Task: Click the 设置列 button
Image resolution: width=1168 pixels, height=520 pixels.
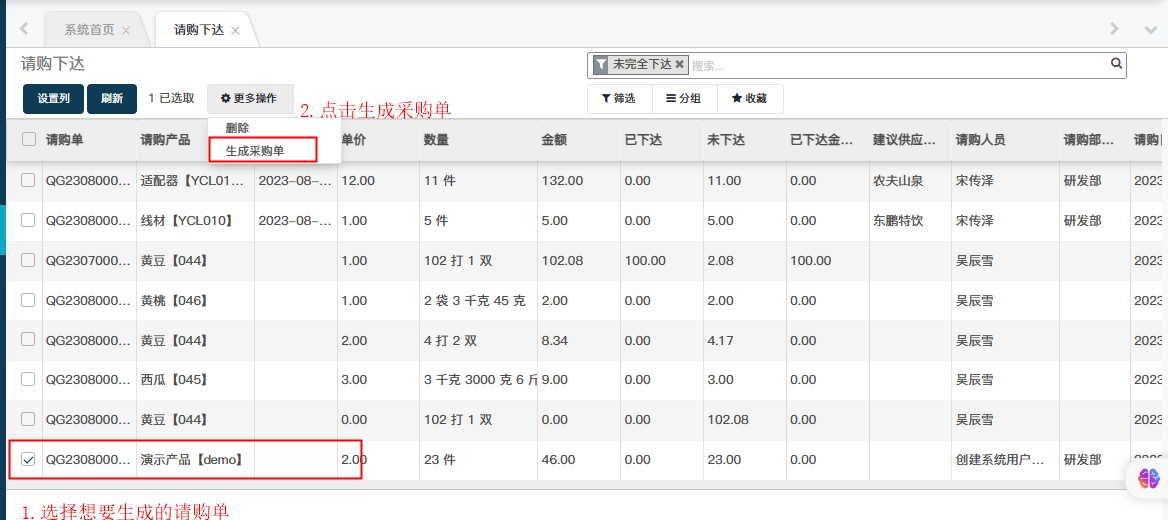Action: click(54, 99)
